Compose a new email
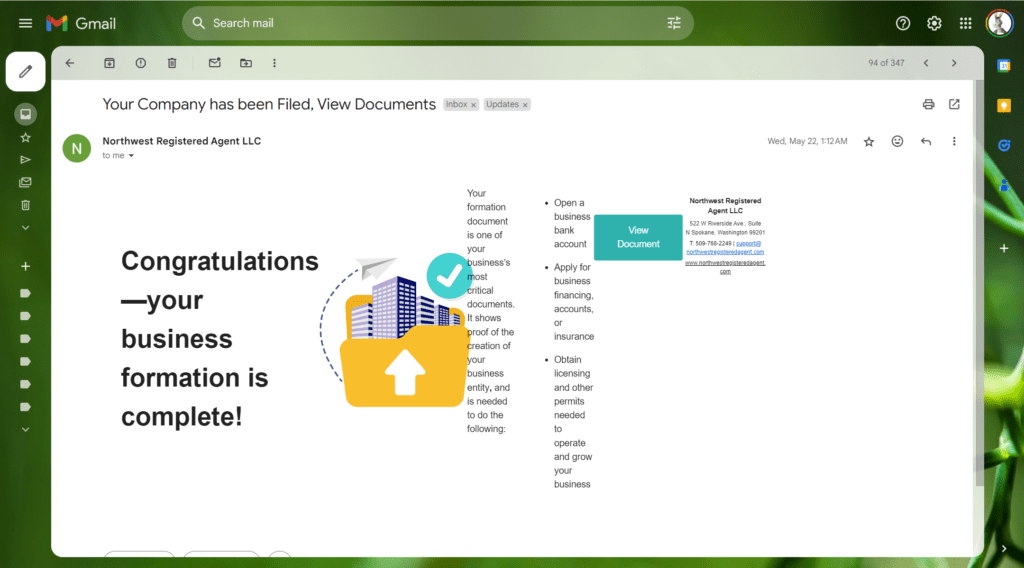1024x568 pixels. click(x=25, y=71)
